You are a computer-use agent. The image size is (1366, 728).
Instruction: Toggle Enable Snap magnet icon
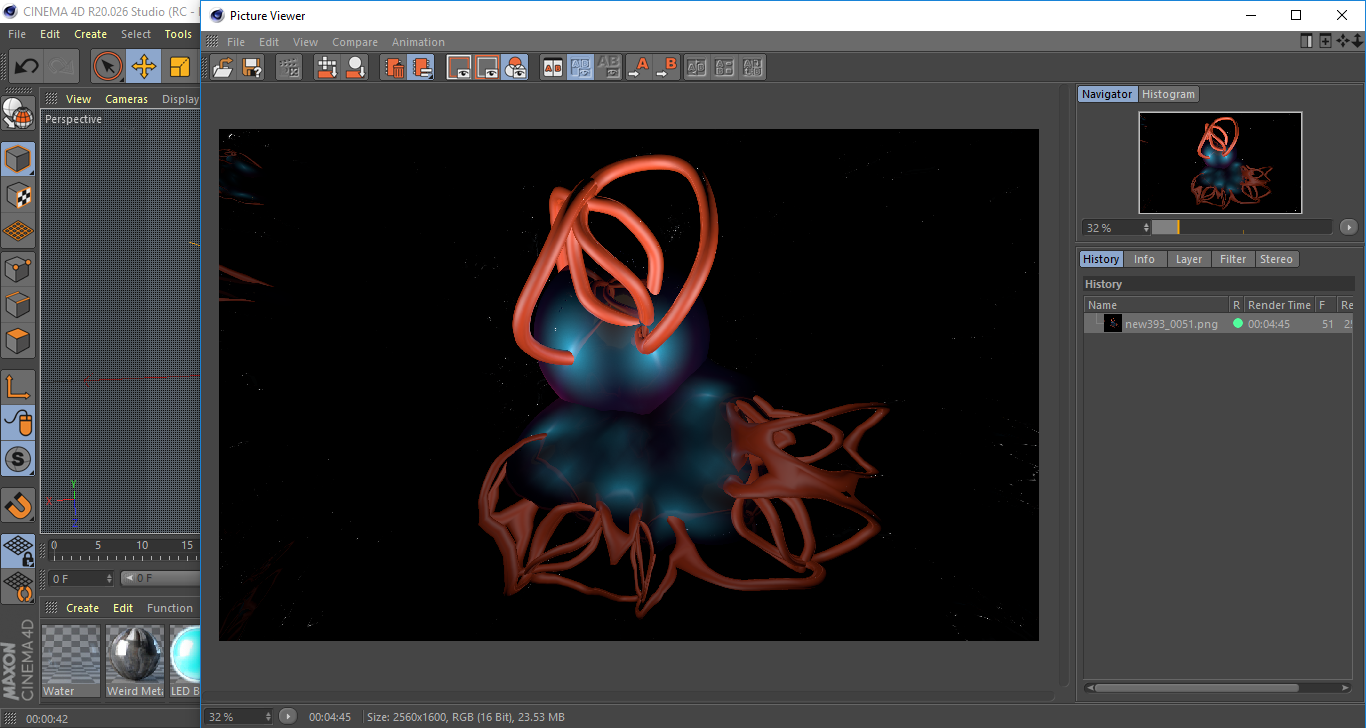(x=18, y=505)
